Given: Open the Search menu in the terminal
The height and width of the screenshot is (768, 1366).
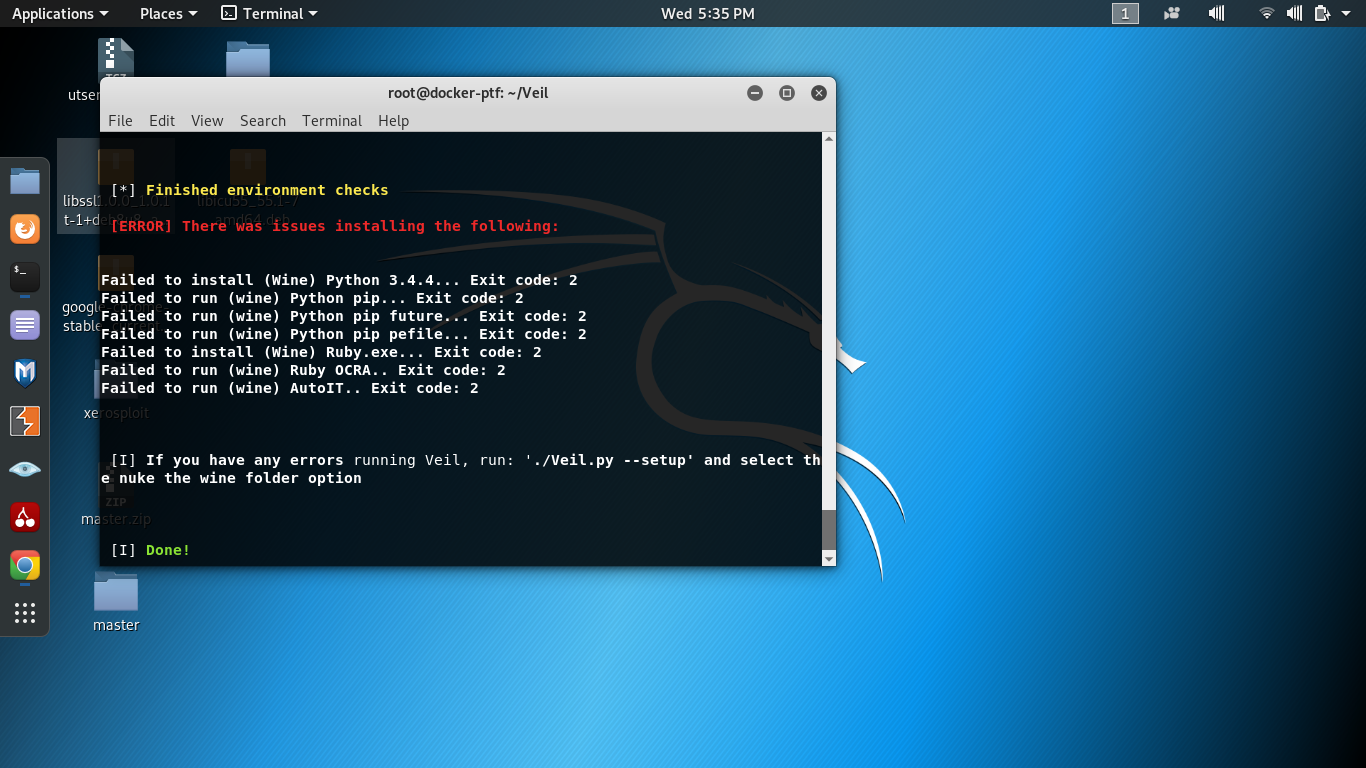Looking at the screenshot, I should (x=262, y=120).
